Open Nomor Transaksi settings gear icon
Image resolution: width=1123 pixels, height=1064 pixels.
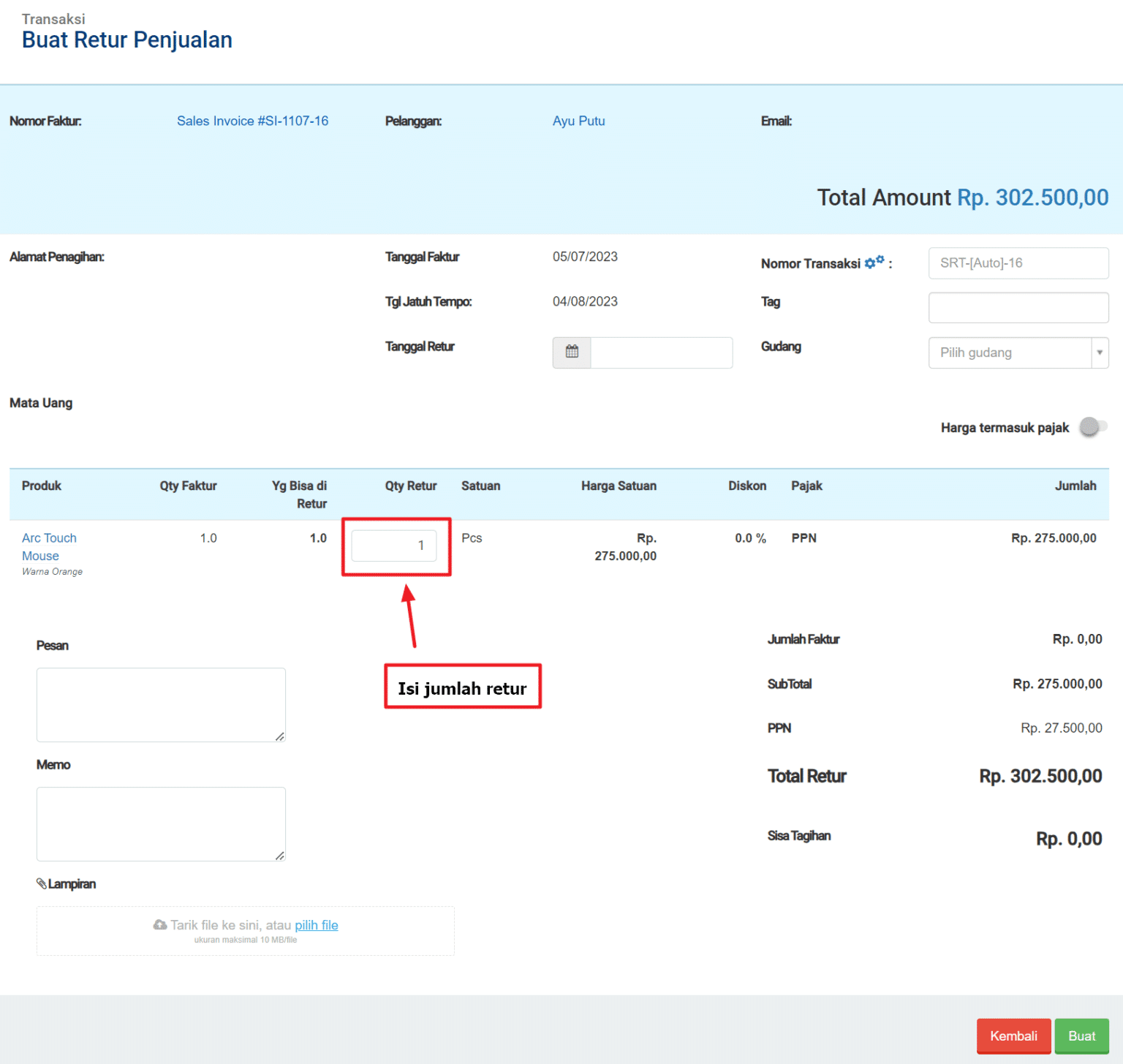click(x=874, y=263)
